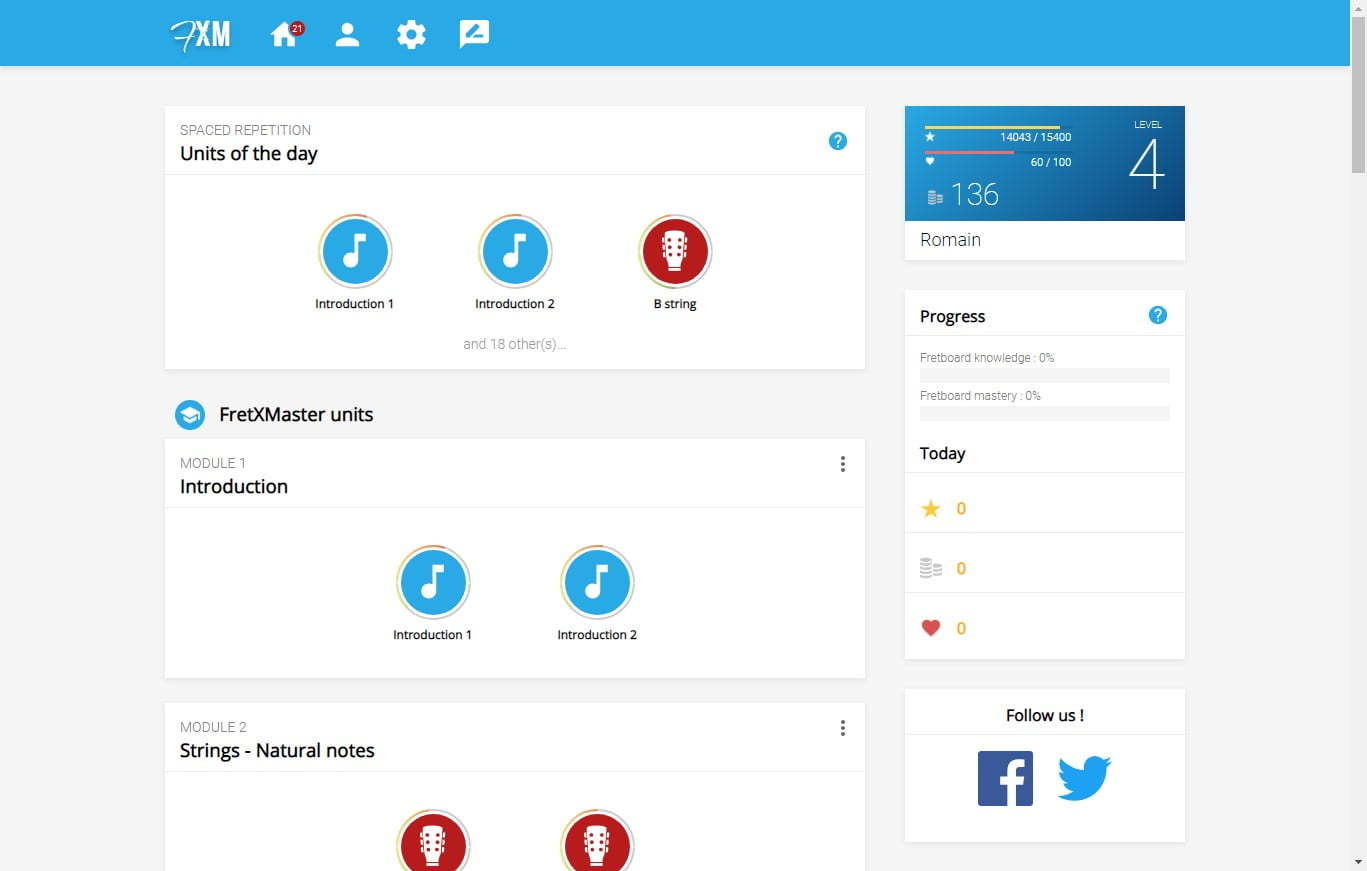Click the 'Strings - Natural notes' title
This screenshot has width=1367, height=871.
277,751
